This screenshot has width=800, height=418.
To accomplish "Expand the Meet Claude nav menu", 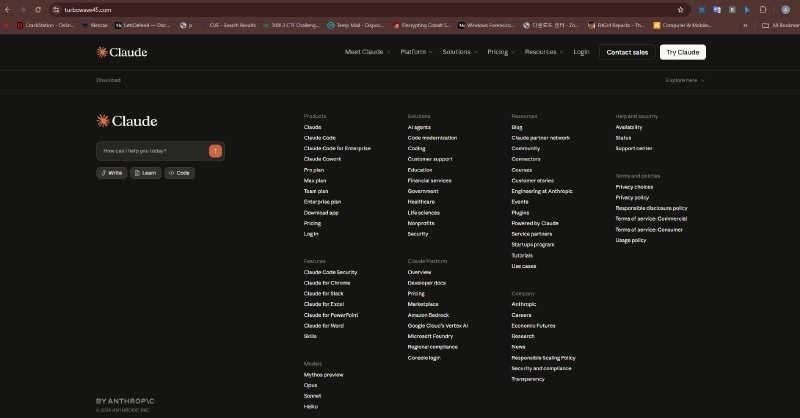I will pyautogui.click(x=367, y=52).
